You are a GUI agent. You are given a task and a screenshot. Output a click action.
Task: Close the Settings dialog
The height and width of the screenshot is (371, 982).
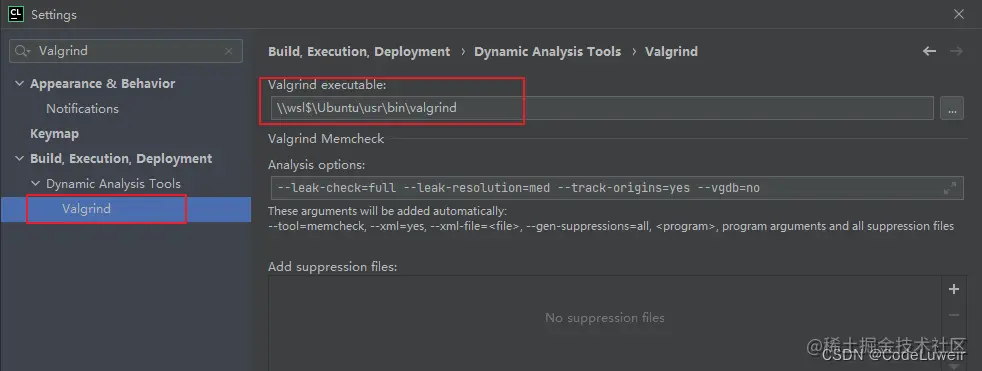959,14
